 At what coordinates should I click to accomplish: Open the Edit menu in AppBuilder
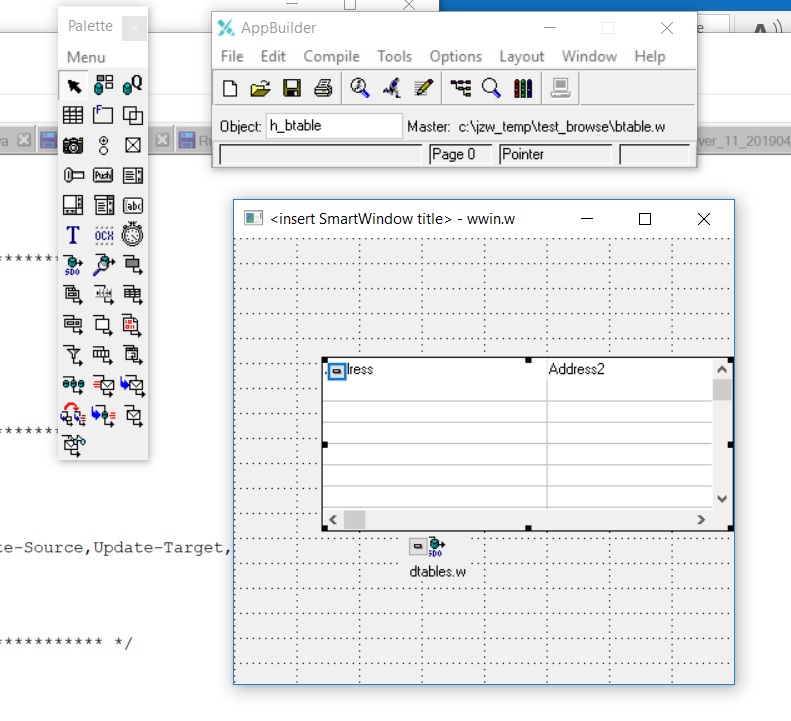point(273,56)
